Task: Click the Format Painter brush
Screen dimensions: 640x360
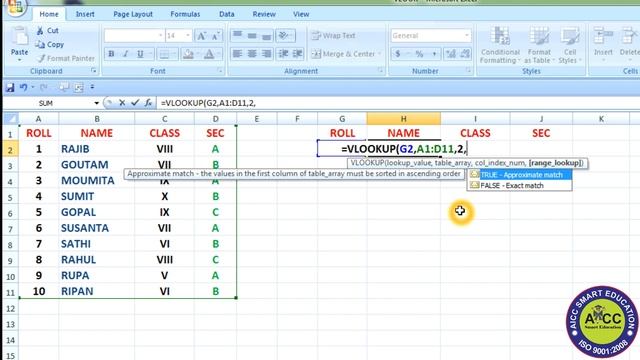Action: [x=41, y=58]
